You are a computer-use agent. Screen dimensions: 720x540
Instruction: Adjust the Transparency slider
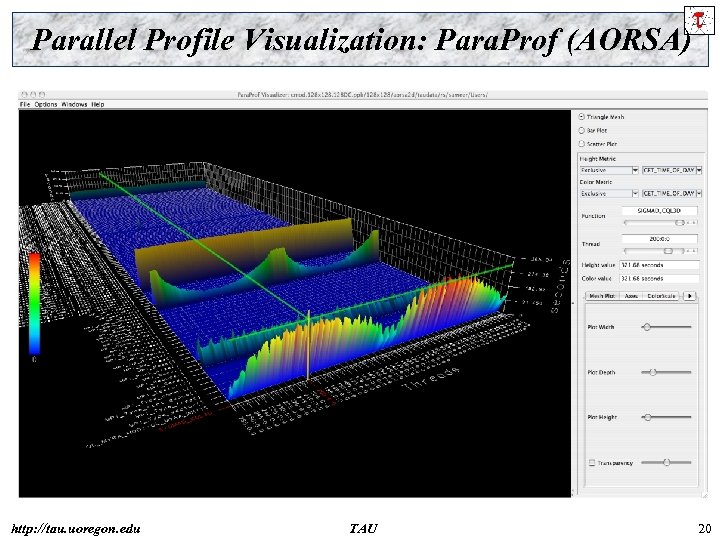666,462
